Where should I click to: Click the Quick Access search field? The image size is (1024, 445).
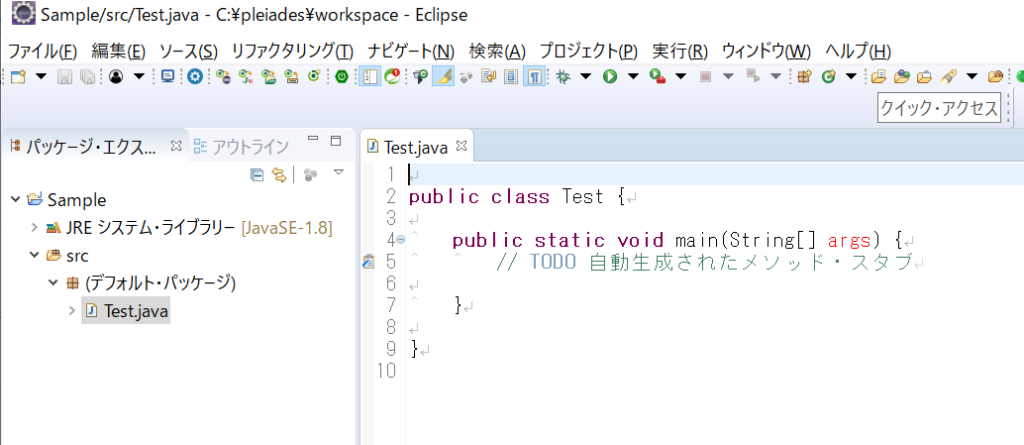(x=938, y=108)
